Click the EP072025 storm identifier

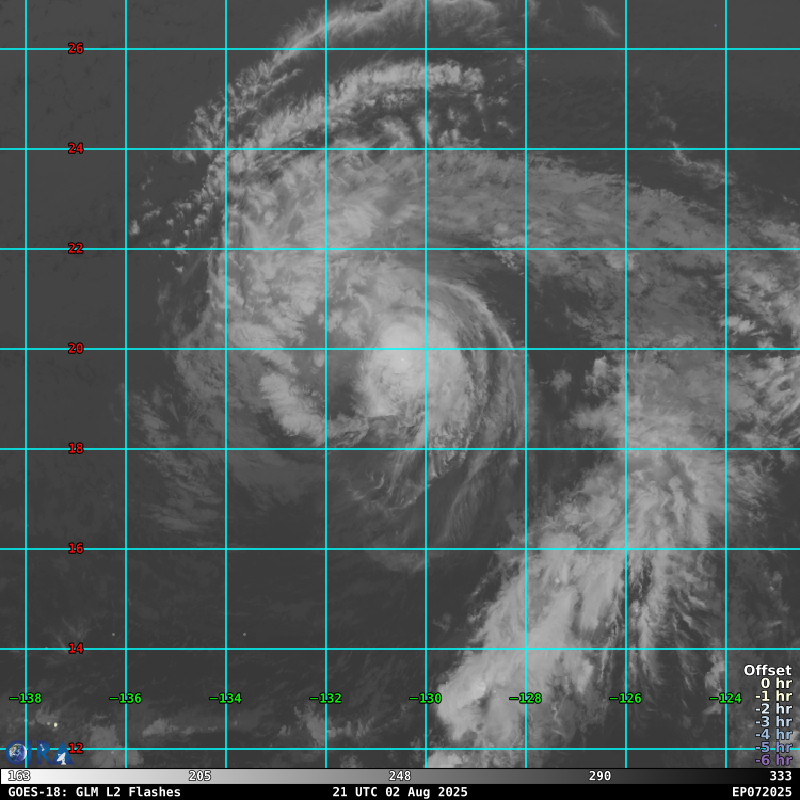[x=761, y=792]
